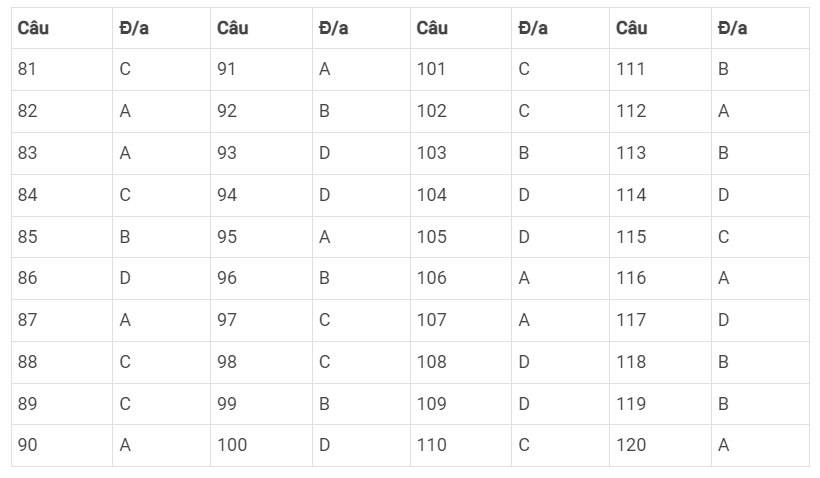Click the cell with question number 81

(62, 70)
